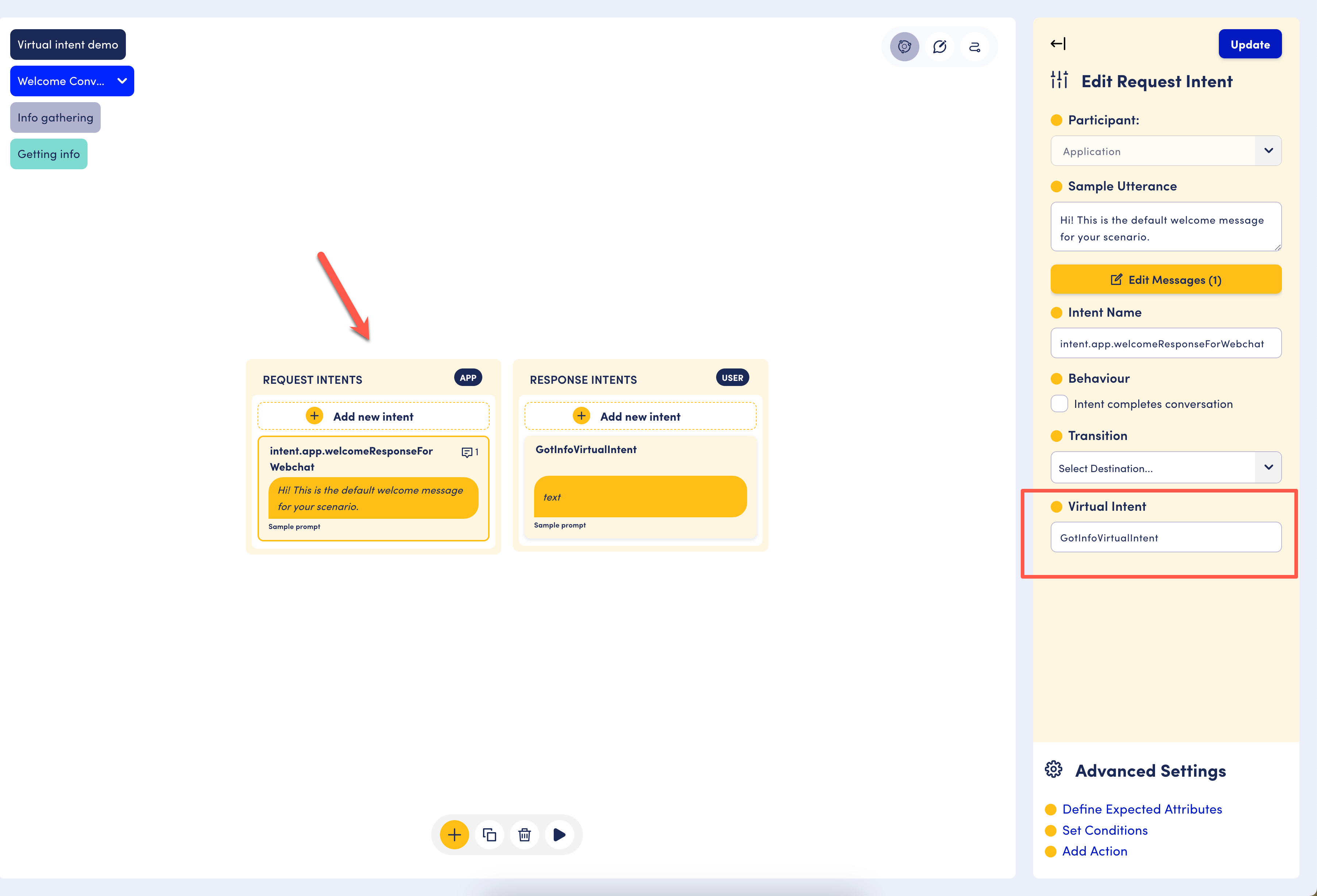Enable Intent completes conversation checkbox
The height and width of the screenshot is (896, 1317).
[1059, 403]
